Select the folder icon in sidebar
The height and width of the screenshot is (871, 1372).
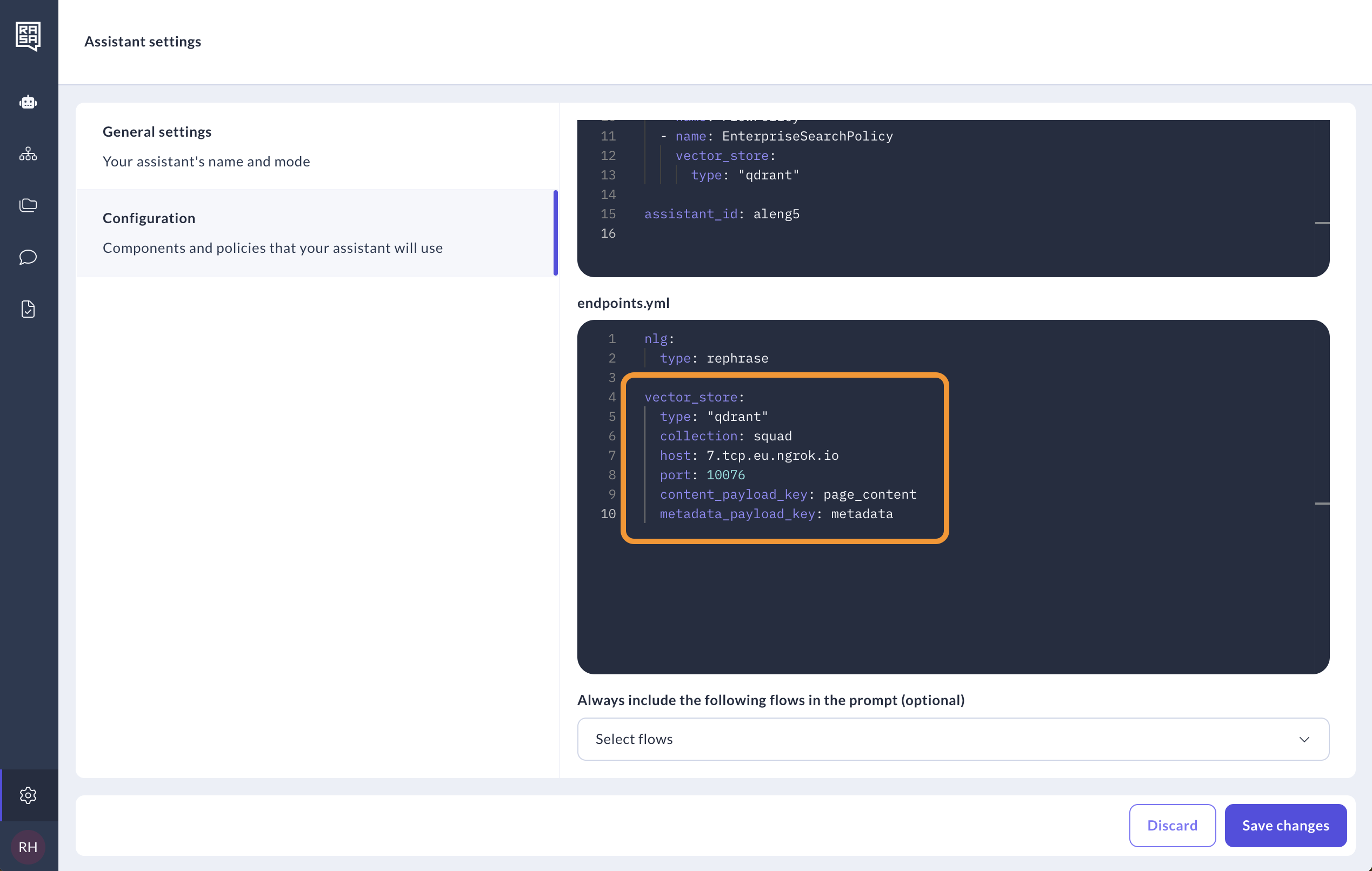pos(28,205)
